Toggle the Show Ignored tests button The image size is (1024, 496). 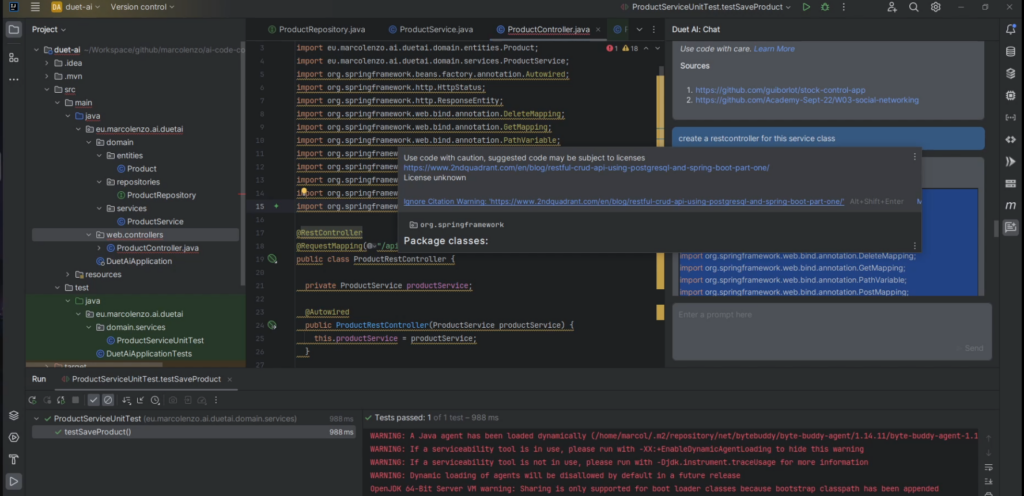click(x=108, y=399)
